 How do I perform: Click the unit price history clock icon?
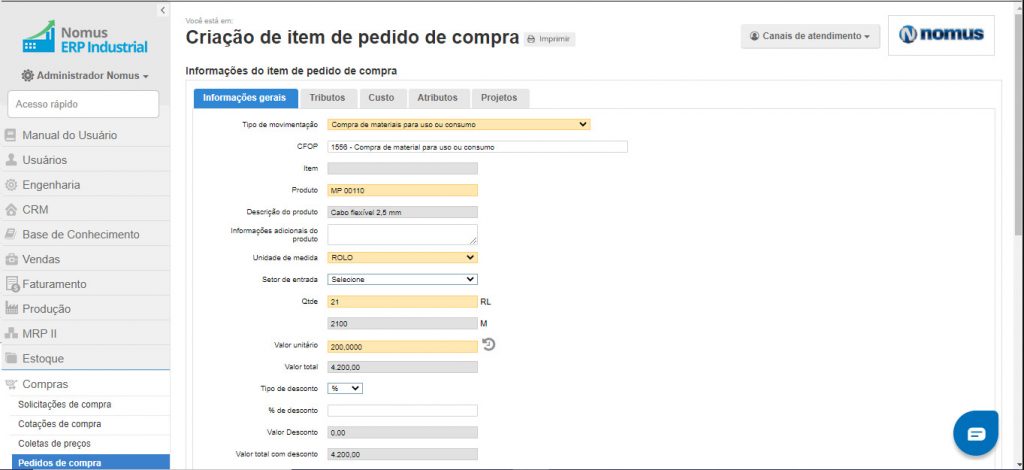[488, 344]
